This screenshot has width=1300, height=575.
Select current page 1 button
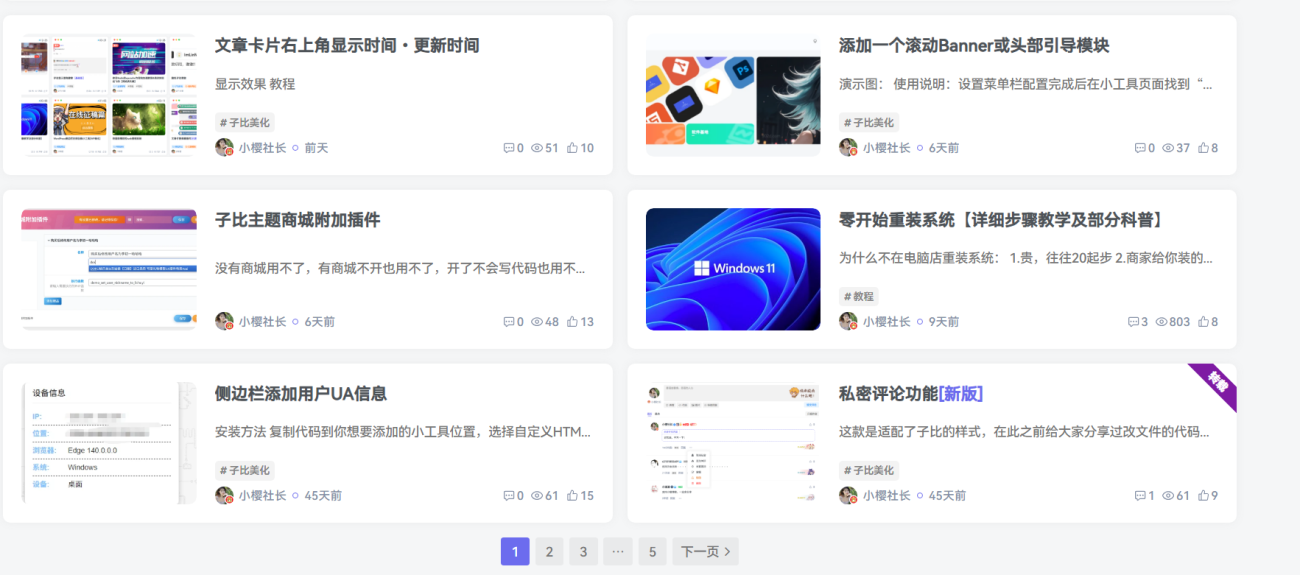[514, 552]
